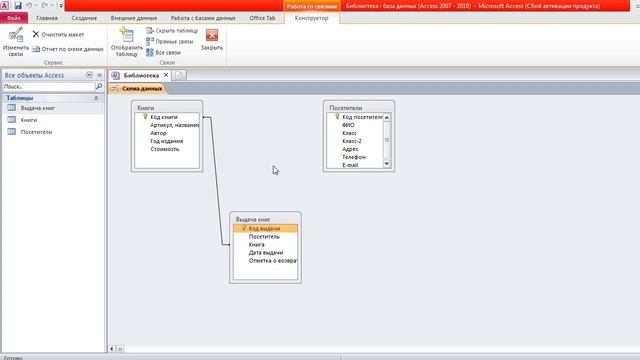Click Скрыть таблицу

[172, 31]
